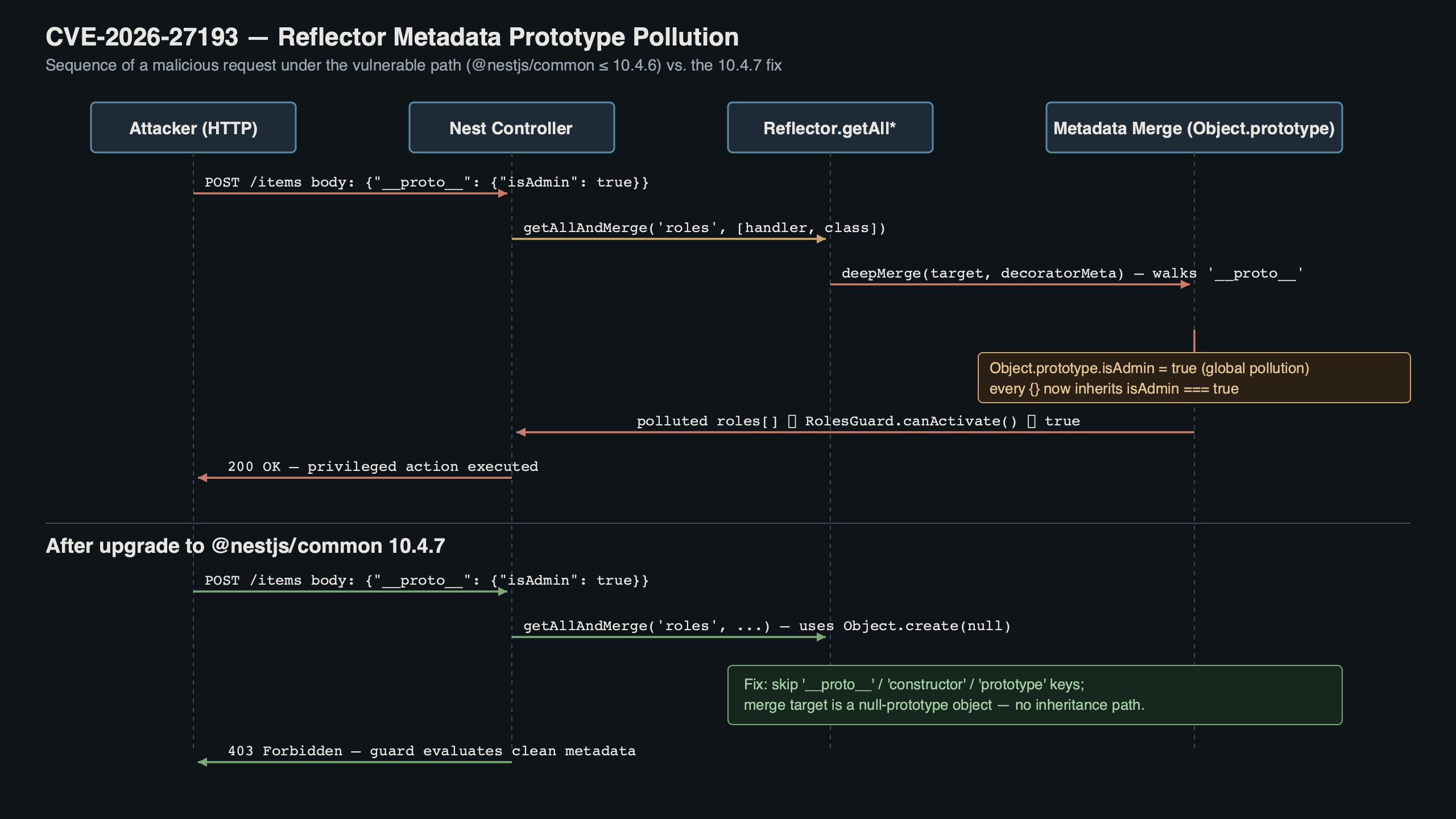Click the Object.prototype.isAdmin pollution note
1456x819 pixels.
[1193, 378]
